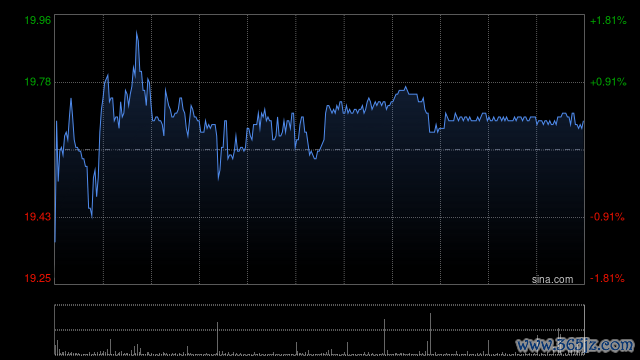Click the +1.81% percentage label
640x360 pixels.
pos(608,20)
